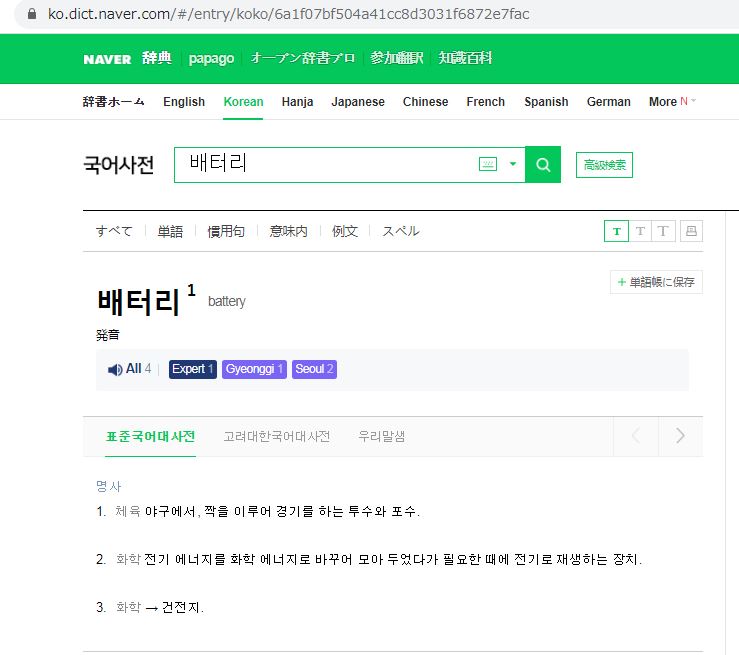Click the green search magnifier button
The height and width of the screenshot is (655, 739).
[x=543, y=165]
